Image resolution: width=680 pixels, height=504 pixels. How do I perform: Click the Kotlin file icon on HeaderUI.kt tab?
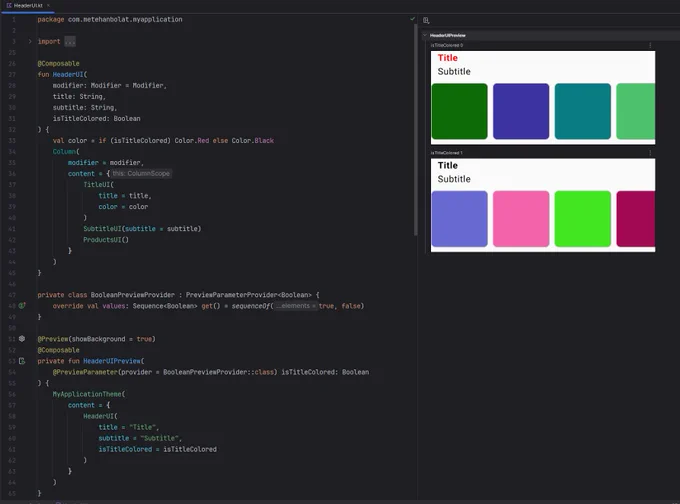click(x=9, y=6)
